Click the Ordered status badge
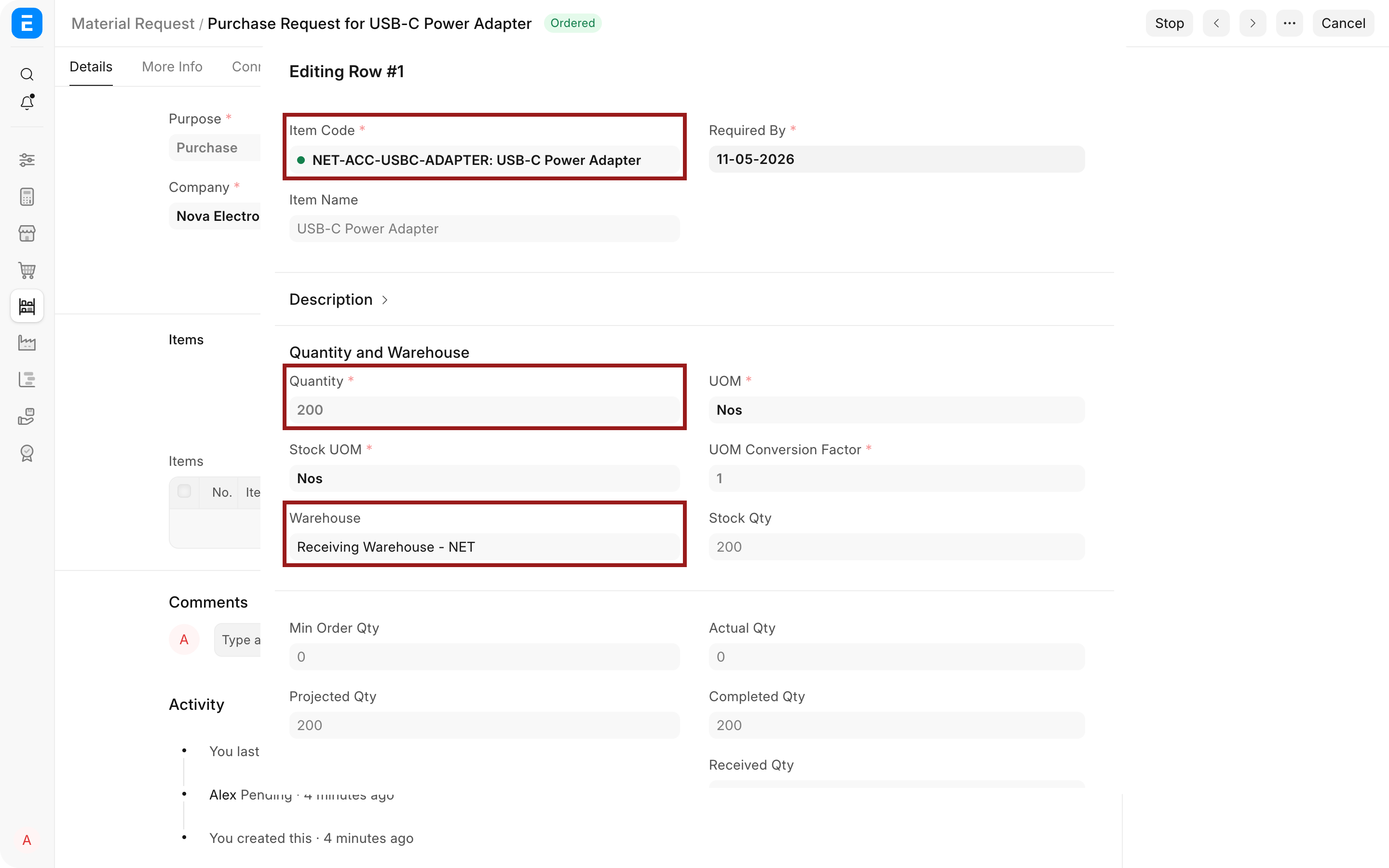The height and width of the screenshot is (868, 1389). pyautogui.click(x=572, y=23)
